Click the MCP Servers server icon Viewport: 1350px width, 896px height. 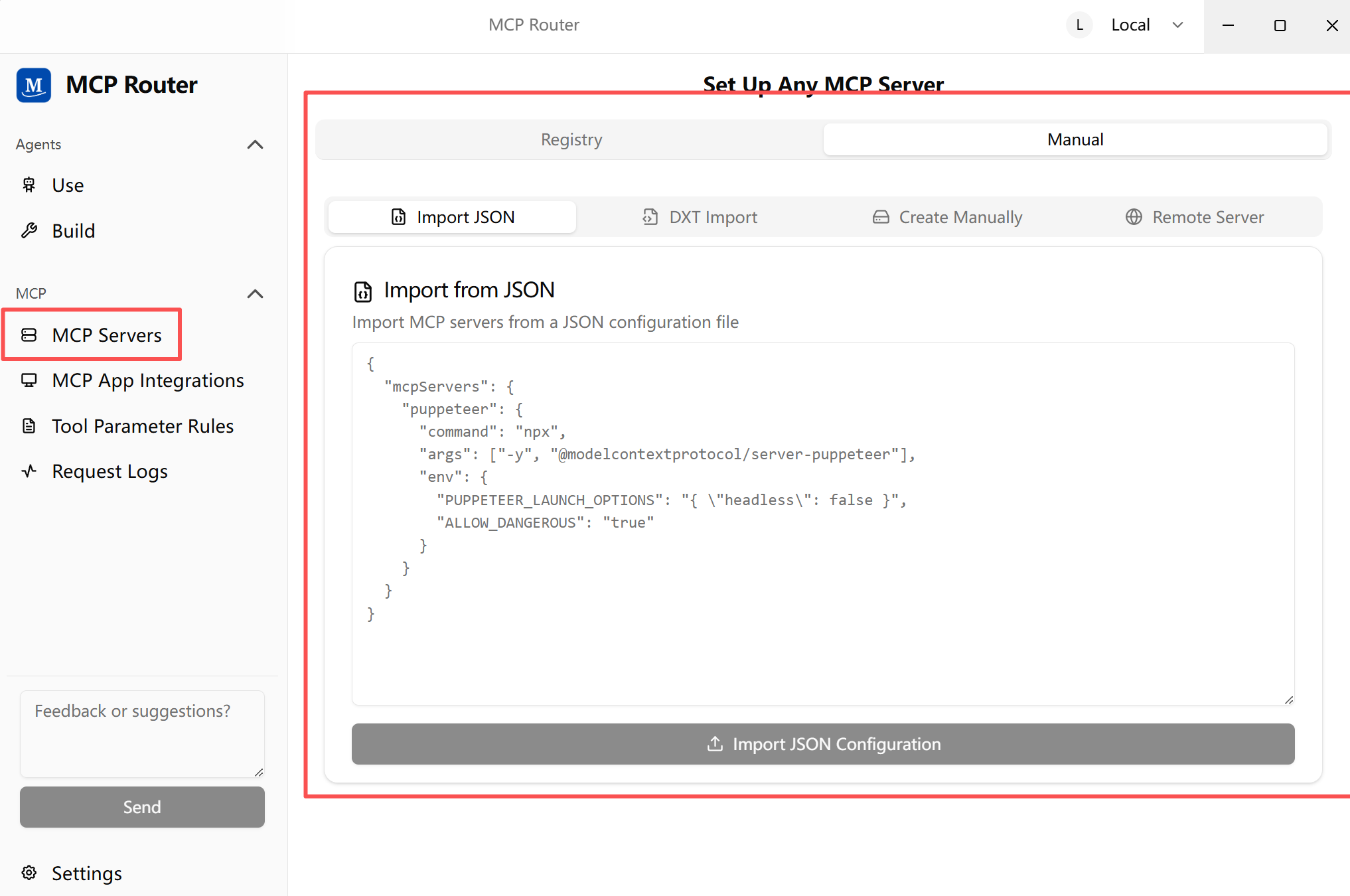[x=29, y=335]
